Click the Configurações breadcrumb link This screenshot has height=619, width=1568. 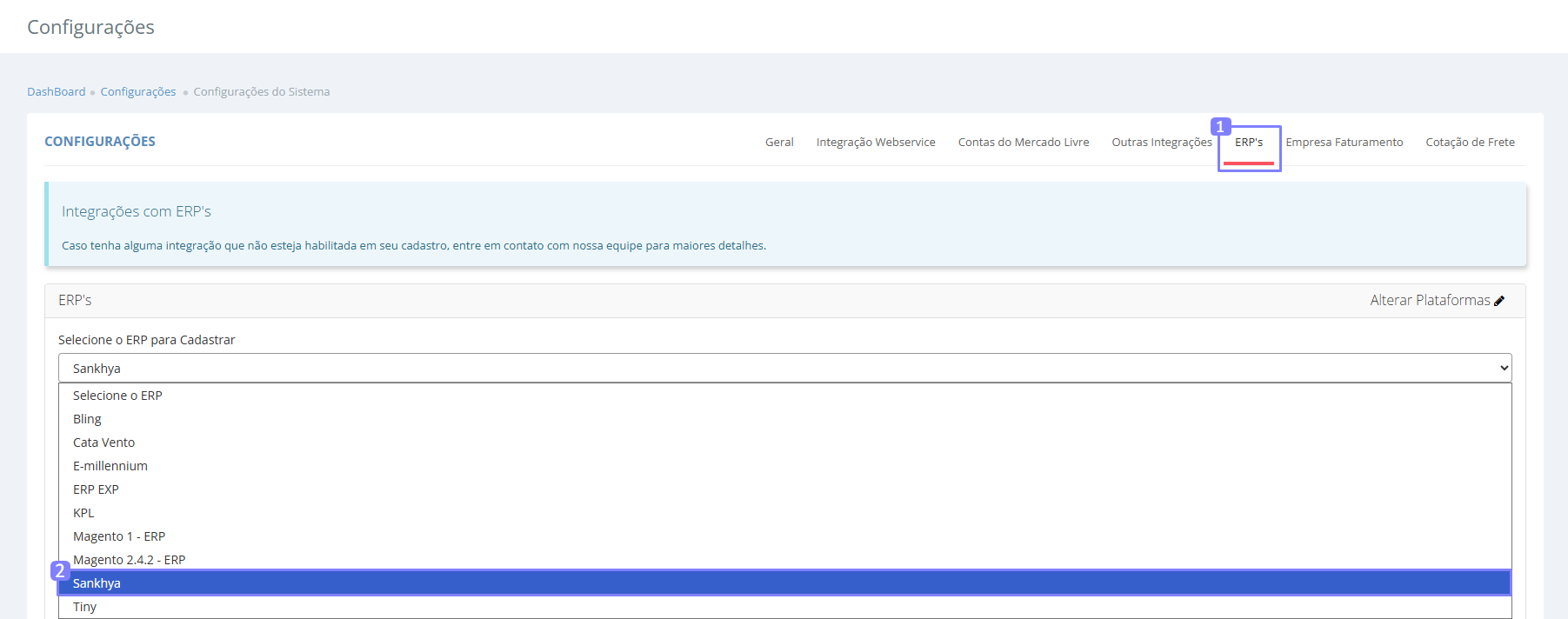point(138,91)
